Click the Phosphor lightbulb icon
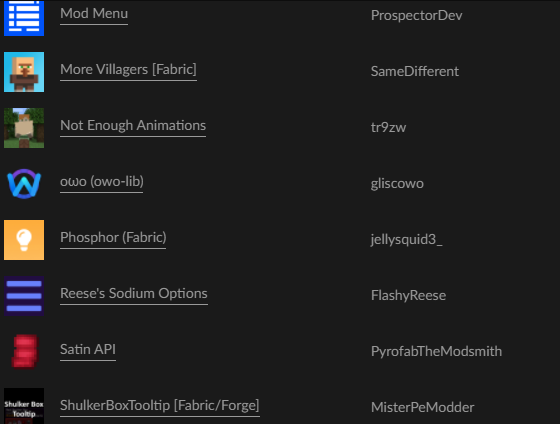The image size is (560, 424). coord(24,240)
